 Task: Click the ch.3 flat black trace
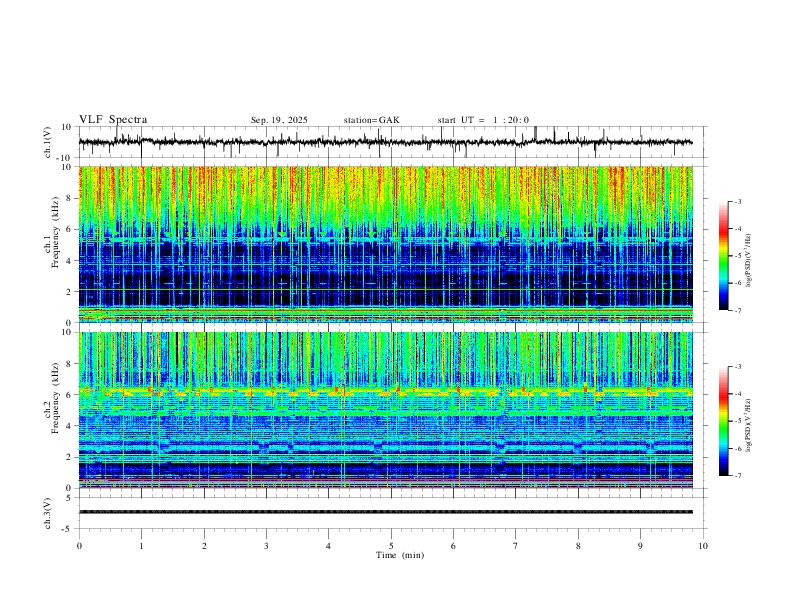[385, 512]
